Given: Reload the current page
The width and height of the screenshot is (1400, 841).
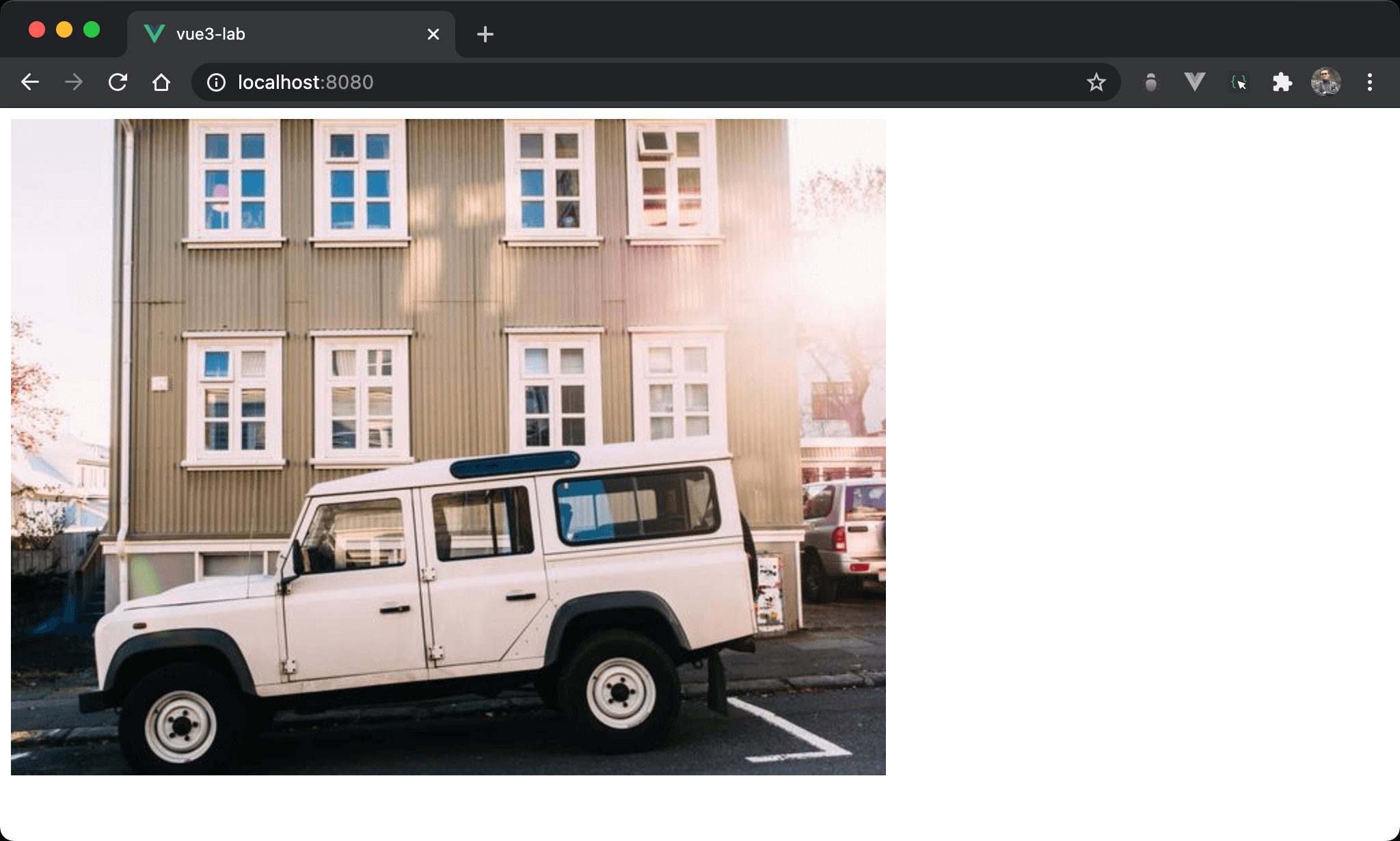Looking at the screenshot, I should point(118,83).
